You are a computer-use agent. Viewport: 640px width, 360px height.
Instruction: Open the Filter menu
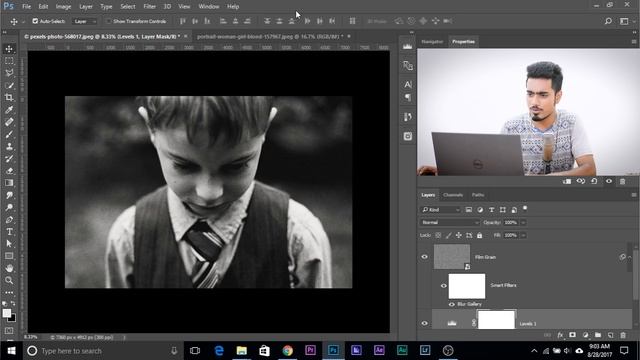point(149,7)
